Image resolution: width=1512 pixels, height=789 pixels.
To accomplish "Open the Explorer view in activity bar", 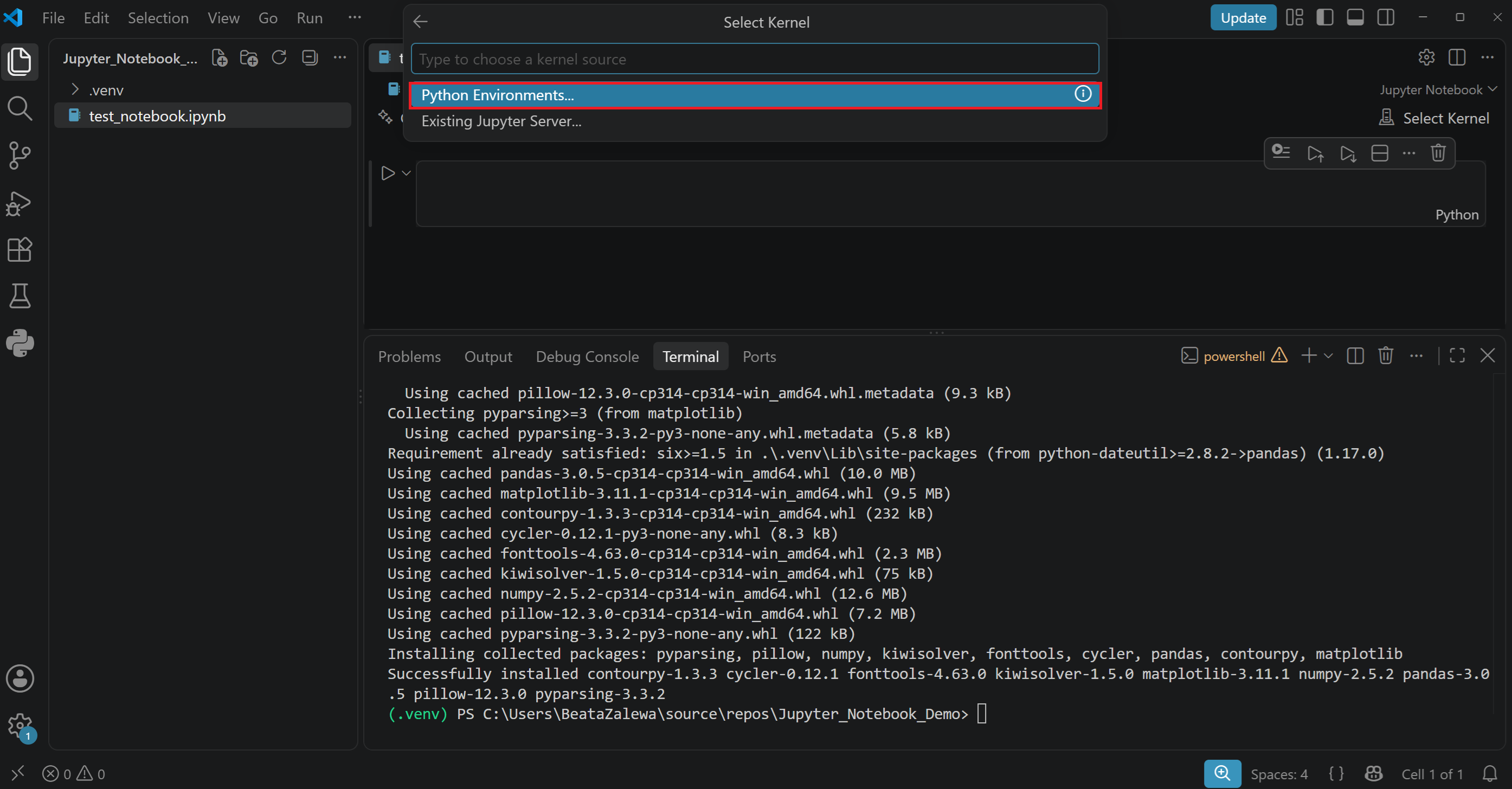I will (x=20, y=61).
